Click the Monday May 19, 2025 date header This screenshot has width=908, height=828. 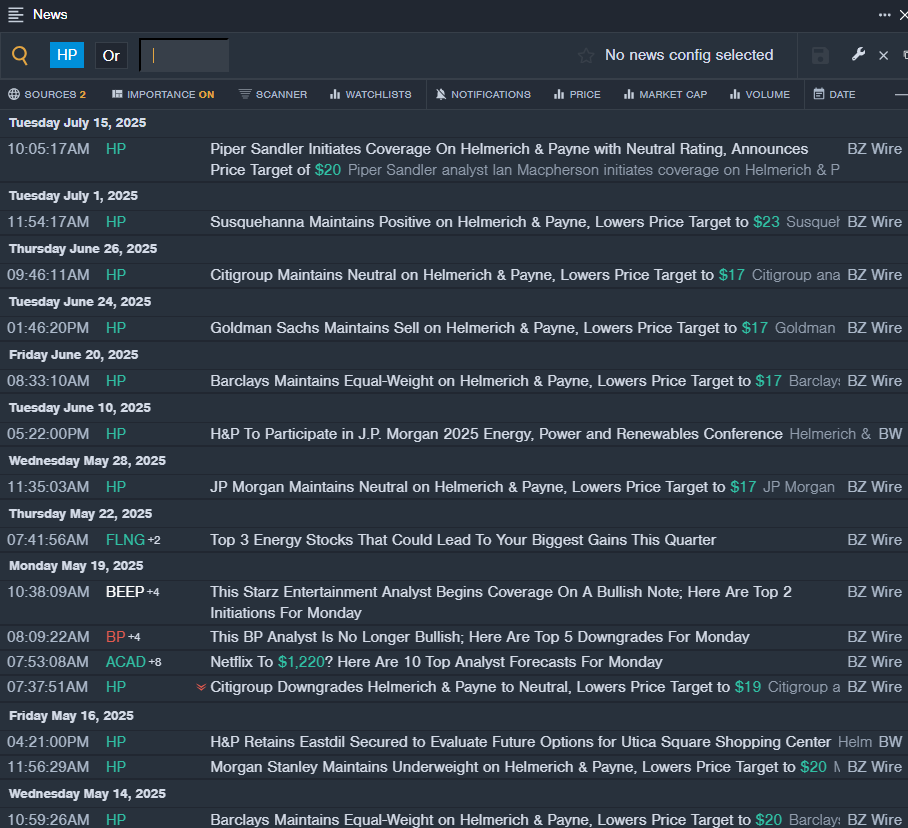pos(76,566)
